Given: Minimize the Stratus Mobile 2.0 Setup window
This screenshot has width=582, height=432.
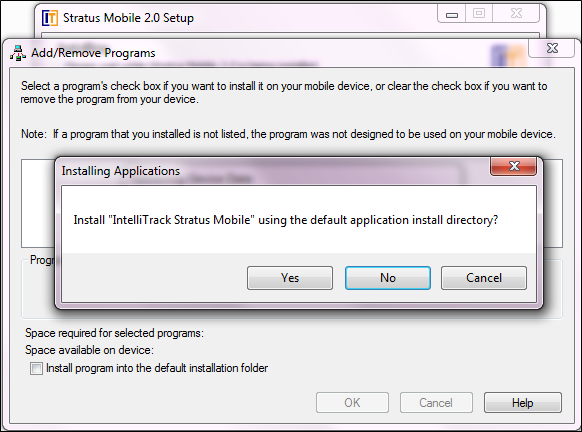Looking at the screenshot, I should pyautogui.click(x=452, y=14).
